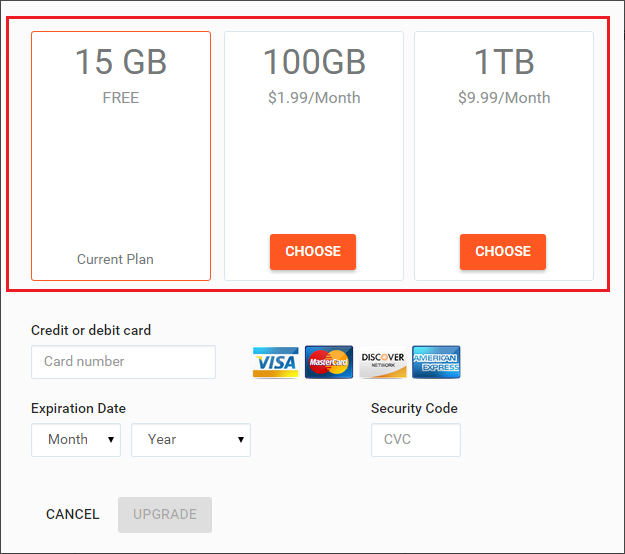The height and width of the screenshot is (554, 625).
Task: Select the 15 GB free plan card
Action: pos(121,156)
